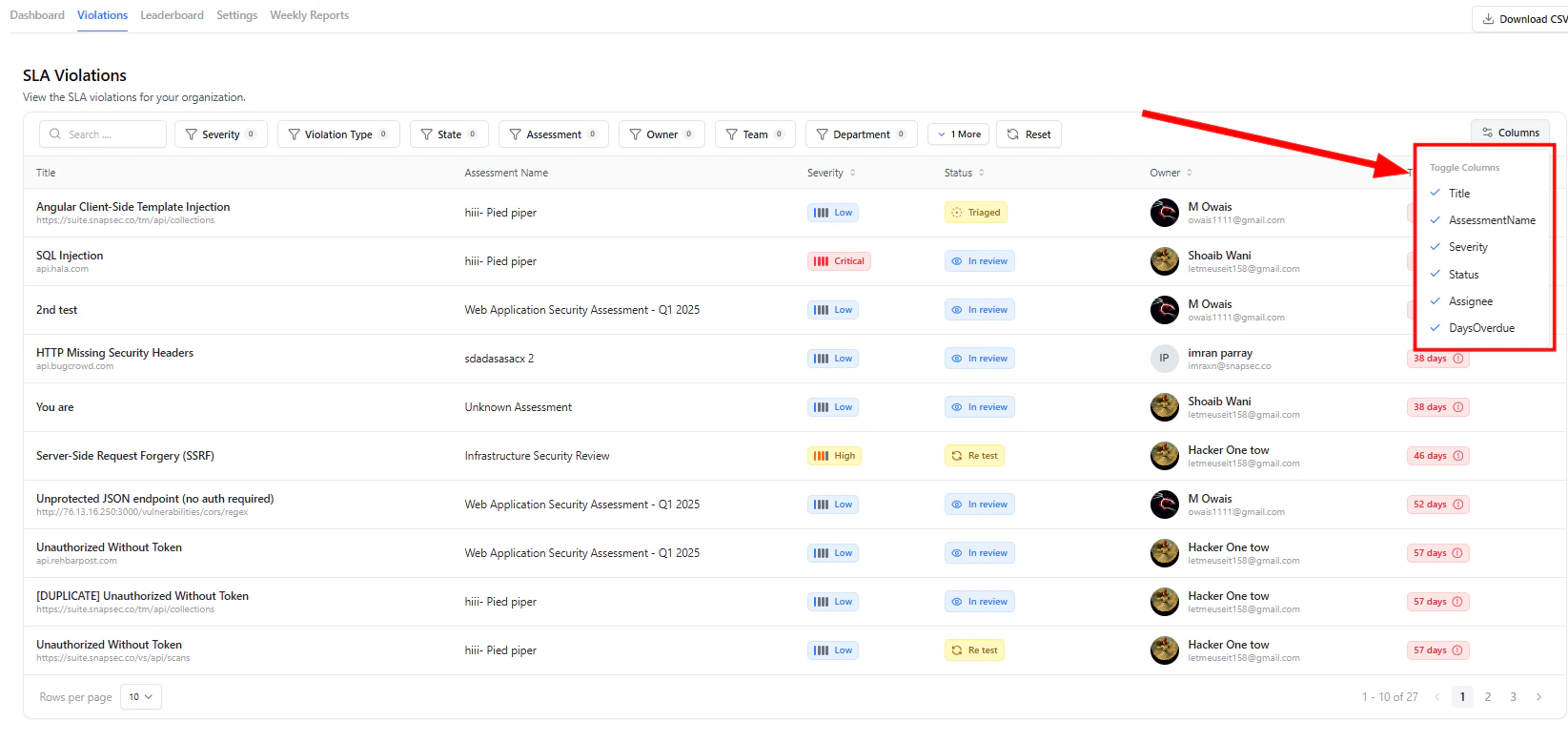This screenshot has height=742, width=1568.
Task: Open the Rows per page dropdown
Action: tap(141, 697)
